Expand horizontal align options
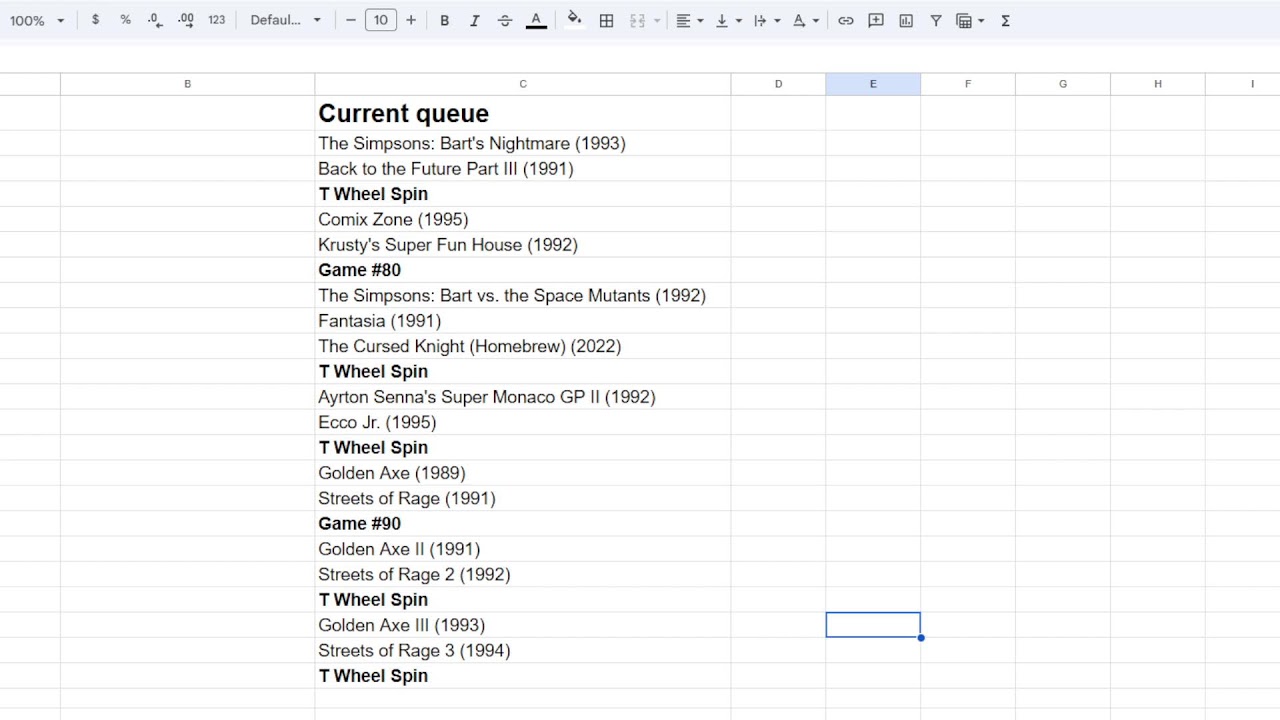Image resolution: width=1280 pixels, height=720 pixels. click(x=690, y=20)
